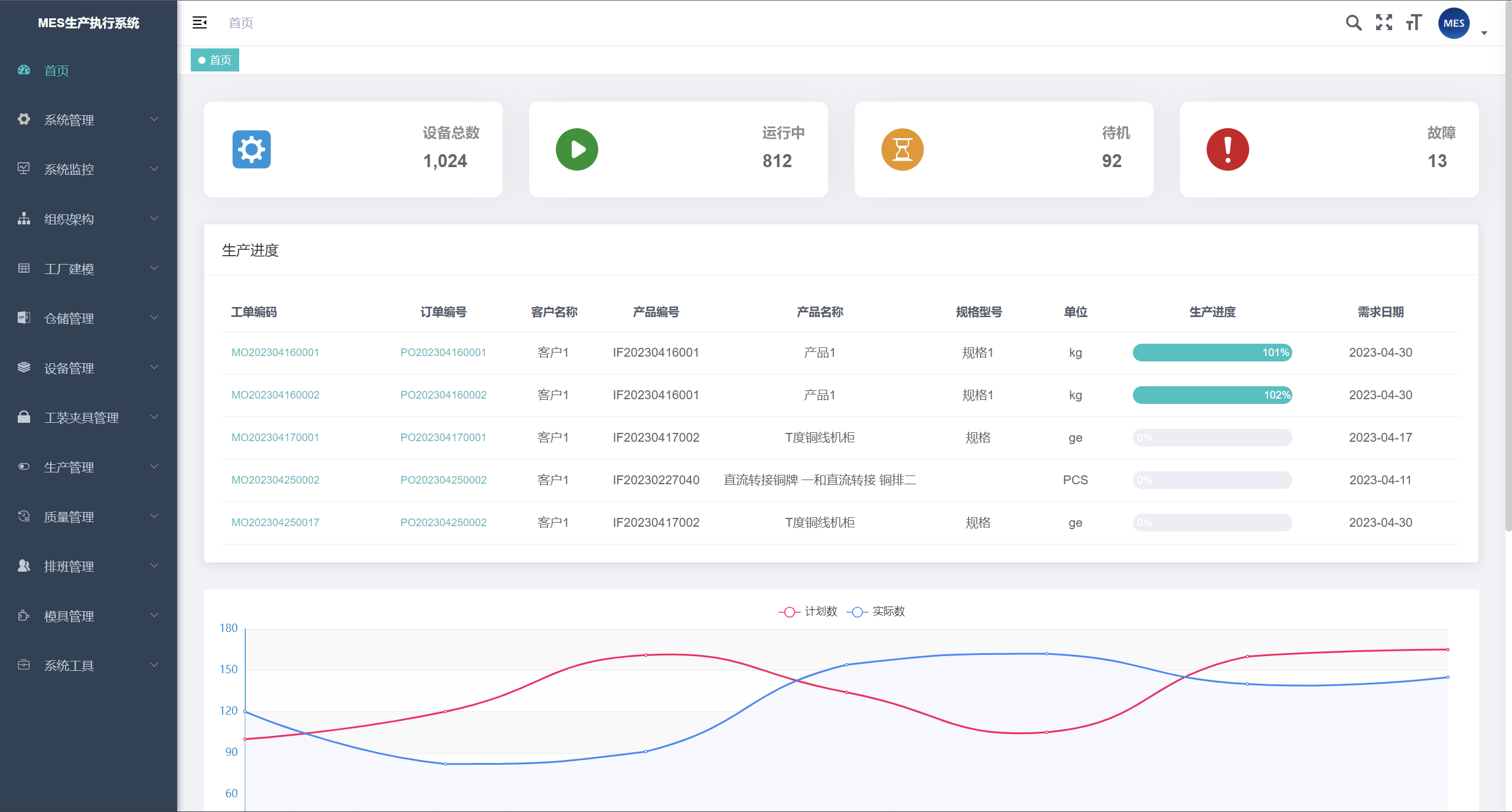Viewport: 1512px width, 812px height.
Task: Click the 0% progress bar for MO202304170001
Action: pos(1212,438)
